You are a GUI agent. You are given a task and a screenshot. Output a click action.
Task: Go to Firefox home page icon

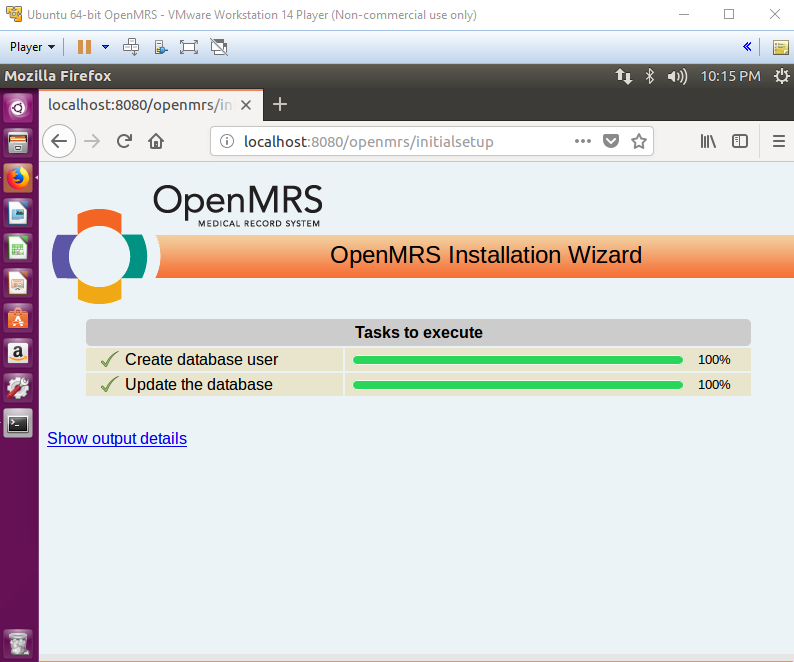click(156, 141)
